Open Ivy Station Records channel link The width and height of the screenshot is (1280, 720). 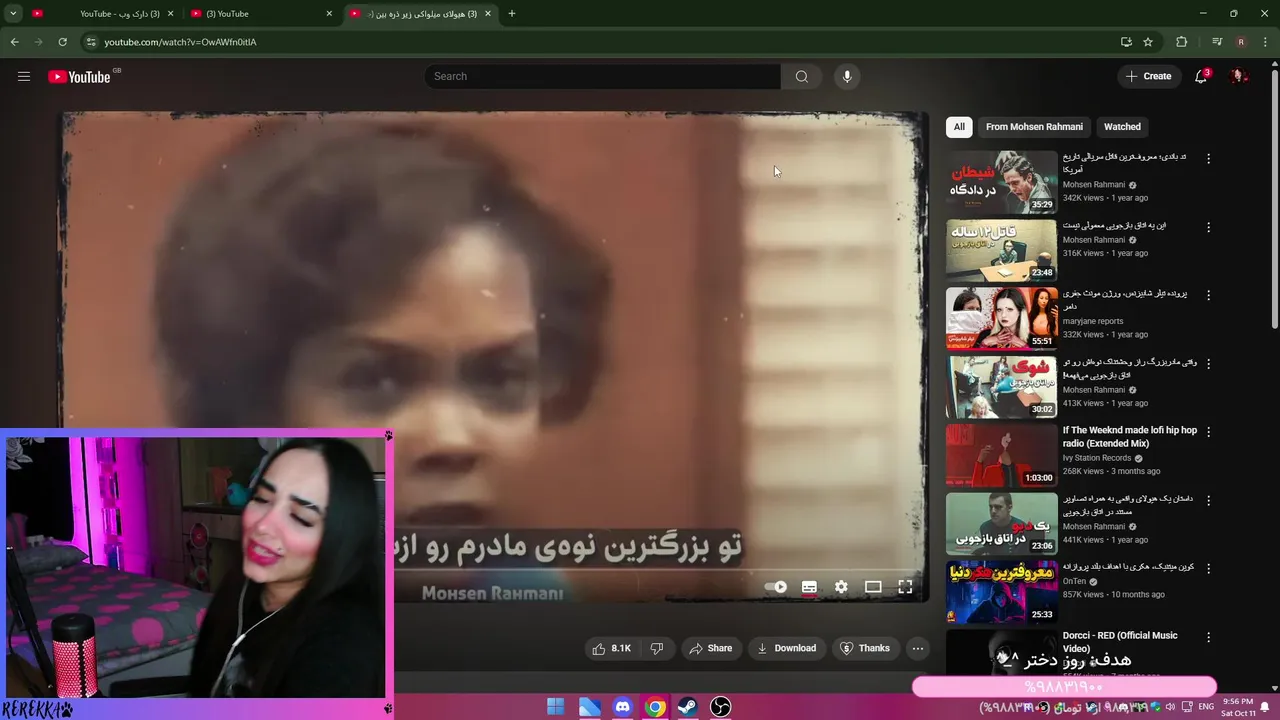coord(1097,458)
